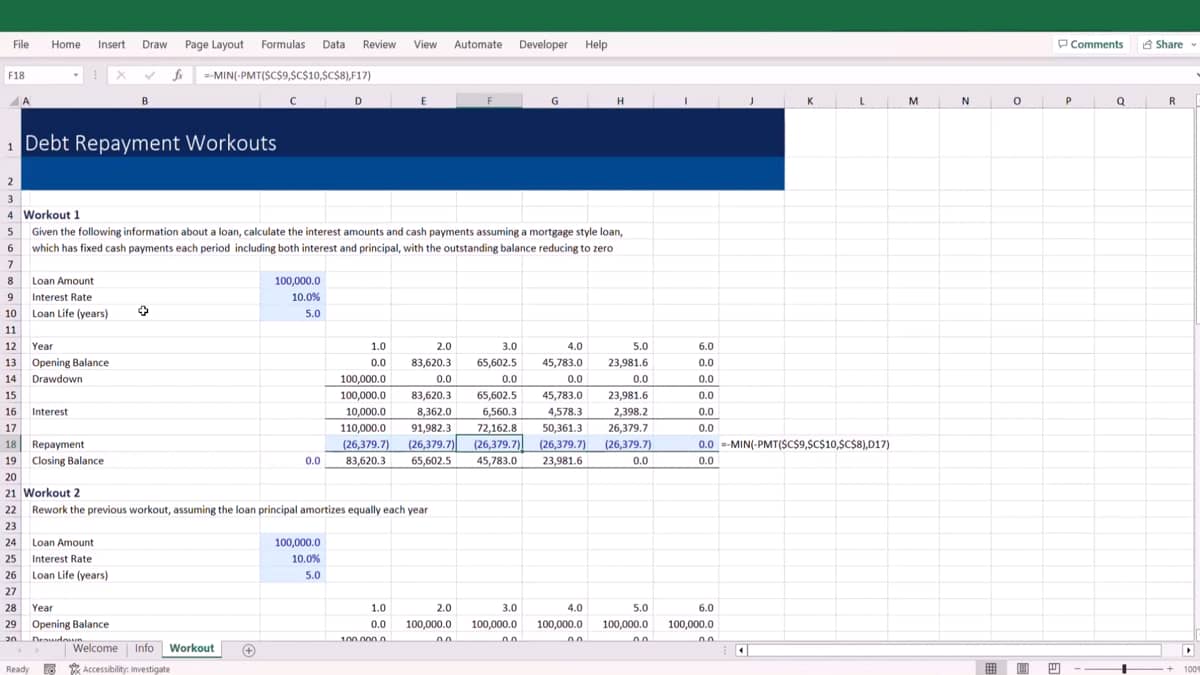
Task: Click Workout 1 Interest Rate value 10.0%
Action: pos(292,297)
